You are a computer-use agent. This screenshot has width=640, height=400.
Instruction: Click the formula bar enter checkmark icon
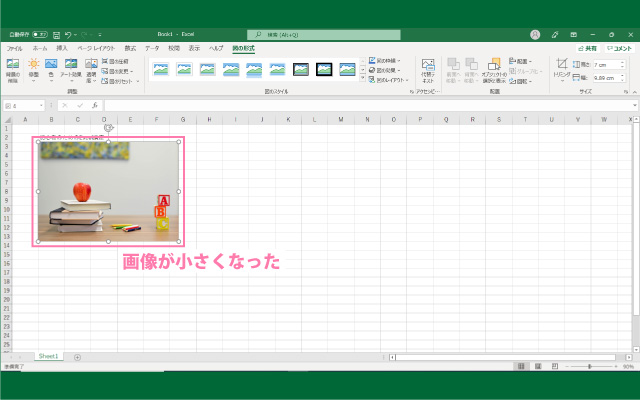(80, 105)
